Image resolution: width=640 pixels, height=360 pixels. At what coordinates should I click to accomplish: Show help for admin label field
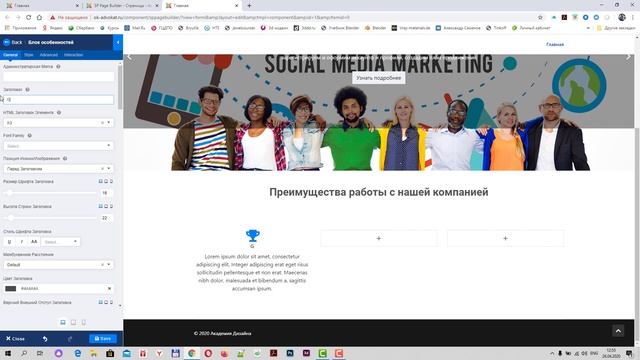58,67
